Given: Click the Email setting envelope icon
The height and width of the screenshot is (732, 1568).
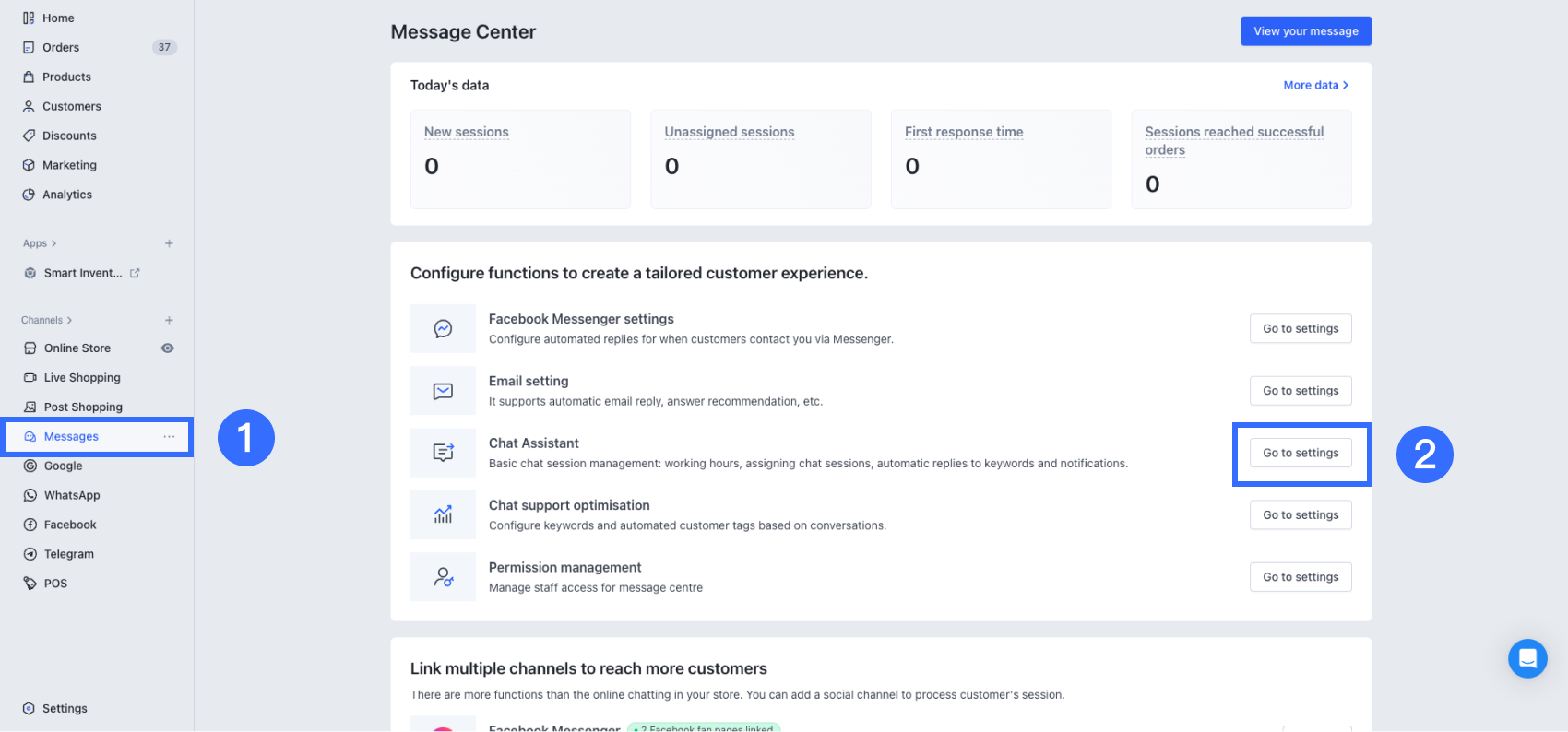Looking at the screenshot, I should pyautogui.click(x=443, y=391).
